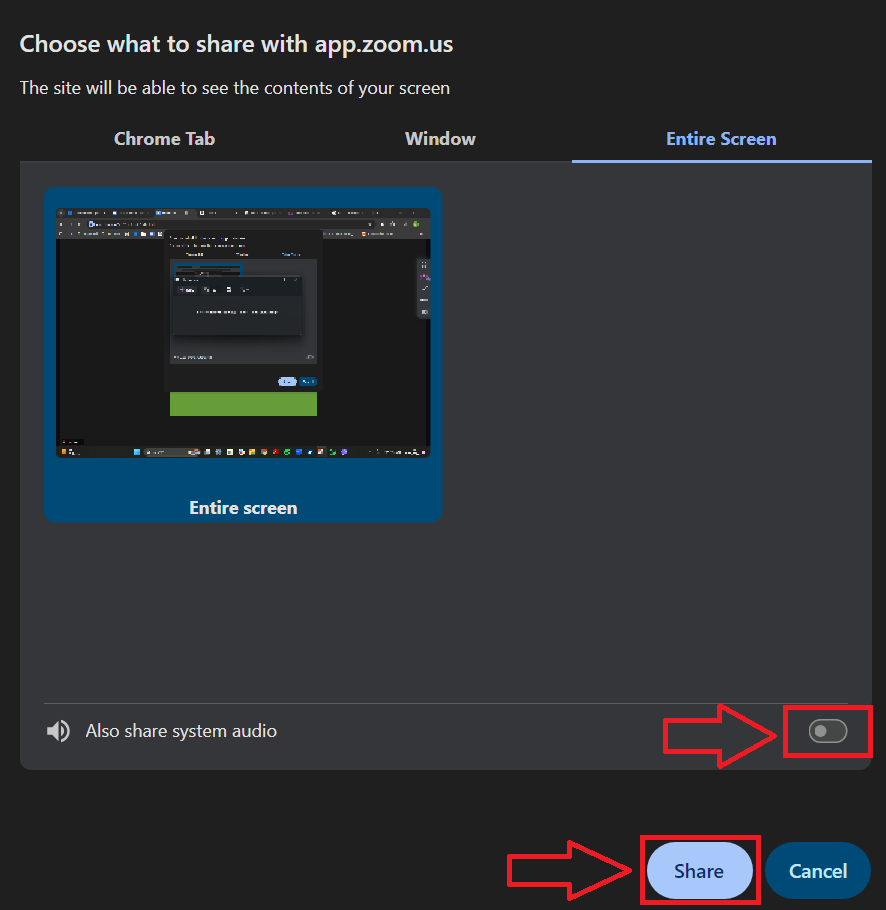The height and width of the screenshot is (910, 886).
Task: Click the Share button
Action: click(x=699, y=871)
